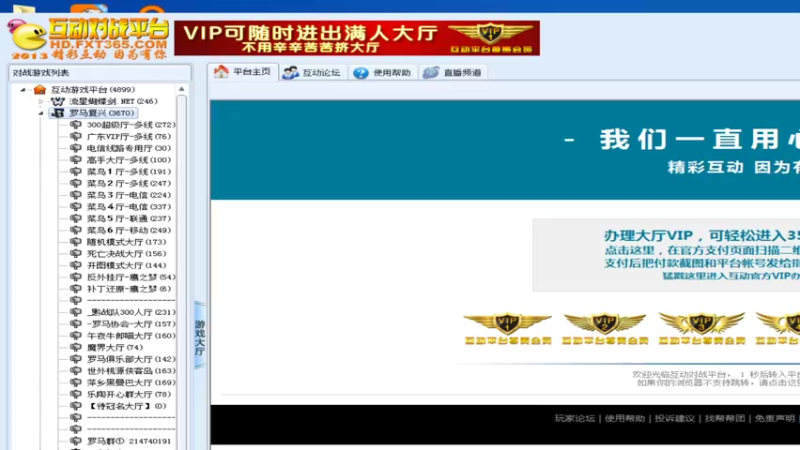Open the 平台主页 tab
The height and width of the screenshot is (450, 800).
[x=243, y=72]
